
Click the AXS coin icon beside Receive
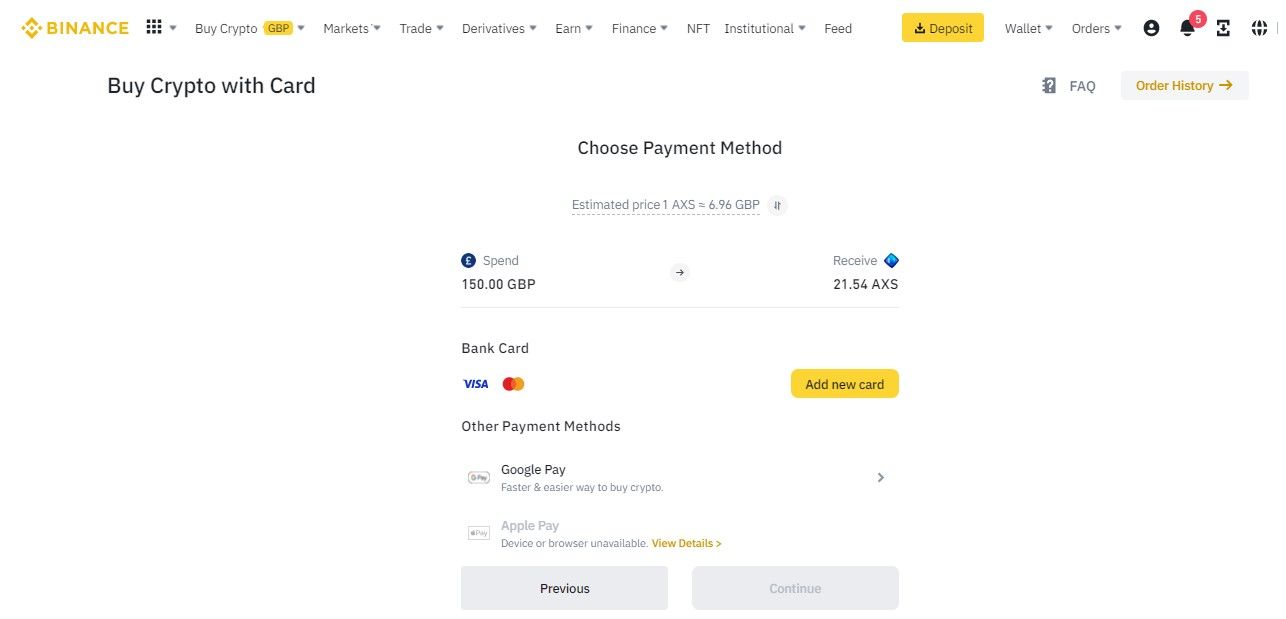(x=891, y=260)
